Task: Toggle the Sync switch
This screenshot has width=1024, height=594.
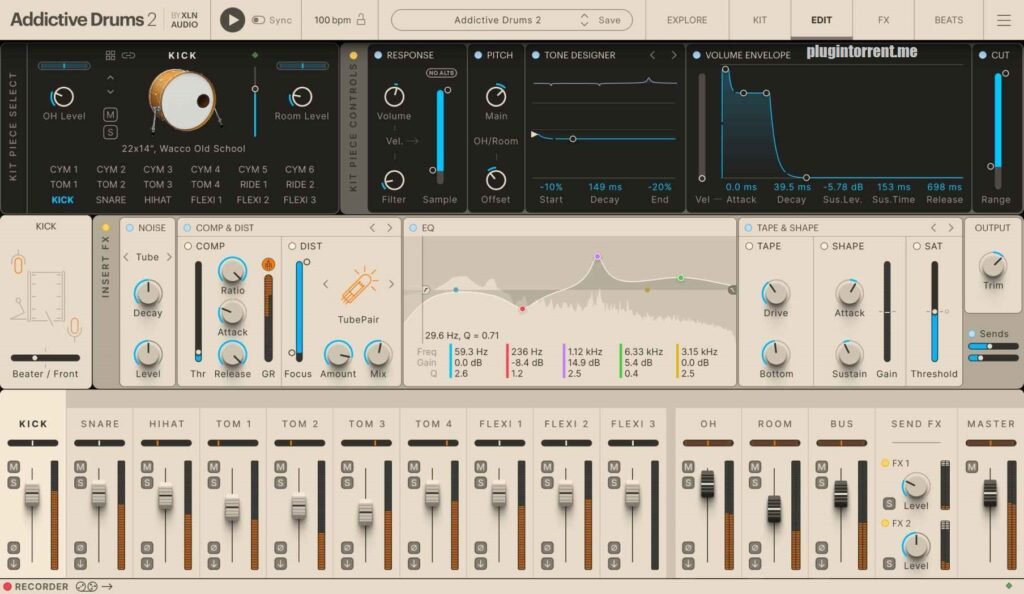Action: point(259,20)
